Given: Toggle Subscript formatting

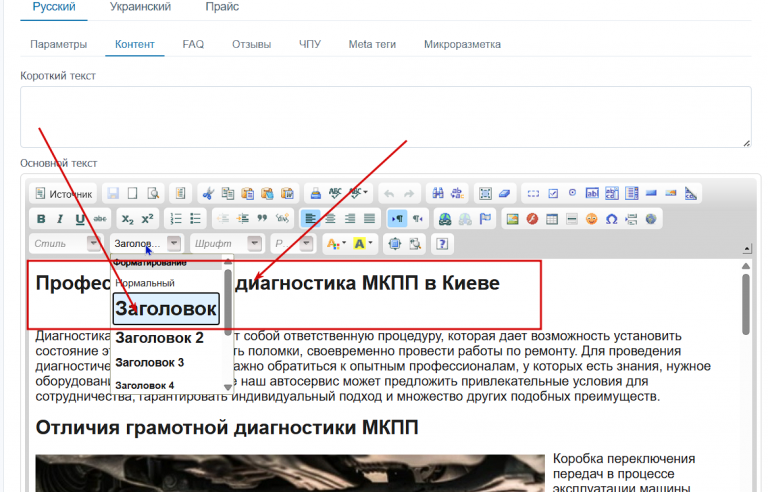Looking at the screenshot, I should tap(127, 219).
